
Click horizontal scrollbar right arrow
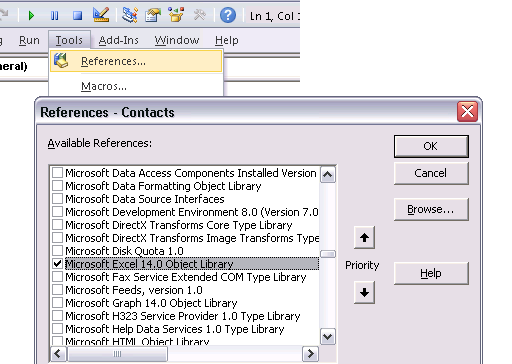click(310, 353)
